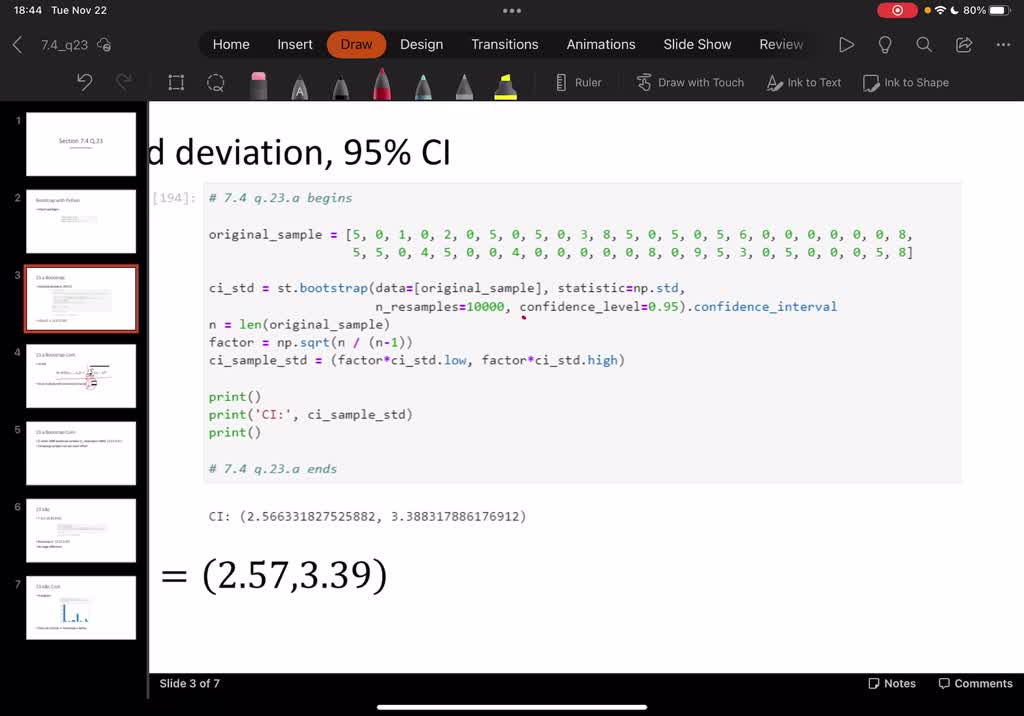The image size is (1024, 716).
Task: Open the Comments panel
Action: click(975, 684)
